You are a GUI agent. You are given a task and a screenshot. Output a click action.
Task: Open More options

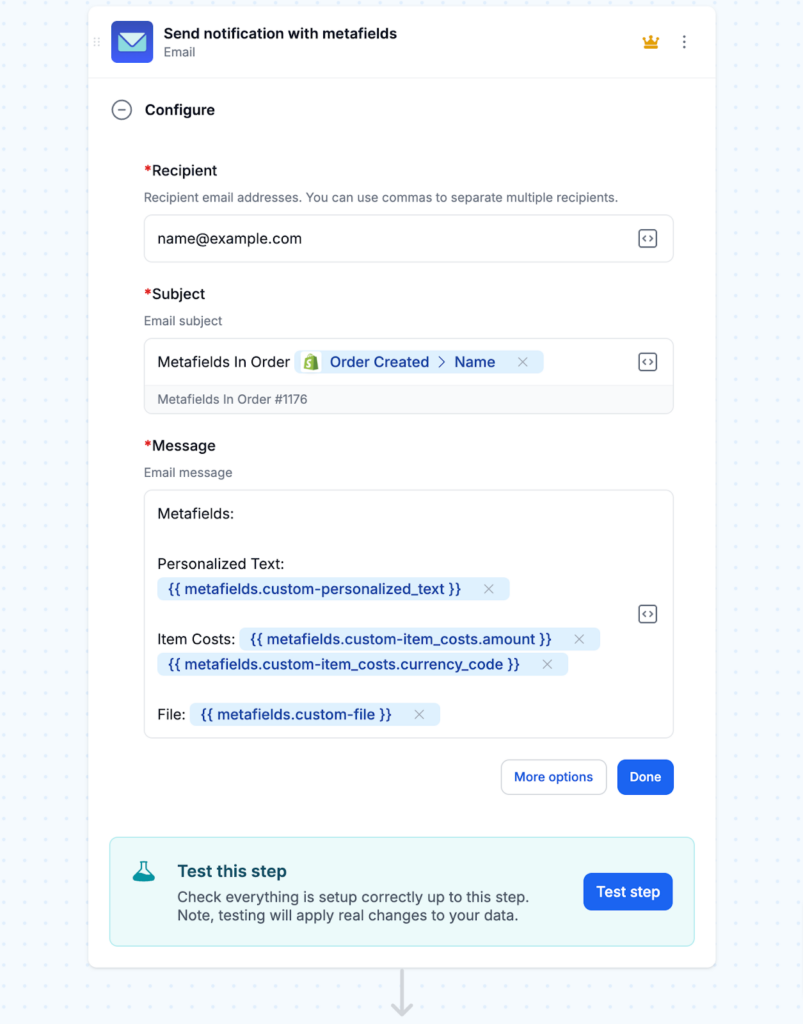pyautogui.click(x=553, y=777)
